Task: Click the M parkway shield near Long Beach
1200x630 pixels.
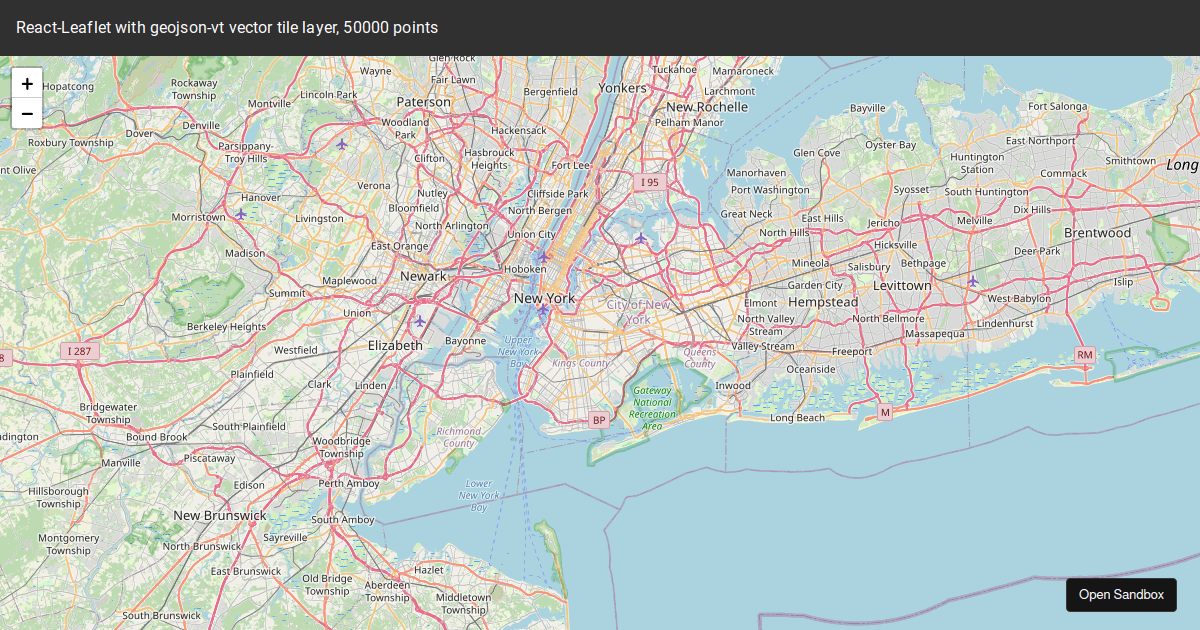Action: pos(884,411)
